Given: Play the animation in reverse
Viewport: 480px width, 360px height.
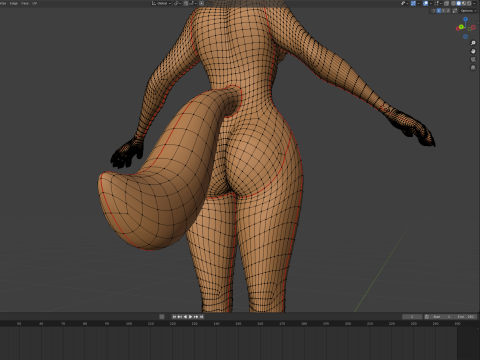Looking at the screenshot, I should (185, 317).
